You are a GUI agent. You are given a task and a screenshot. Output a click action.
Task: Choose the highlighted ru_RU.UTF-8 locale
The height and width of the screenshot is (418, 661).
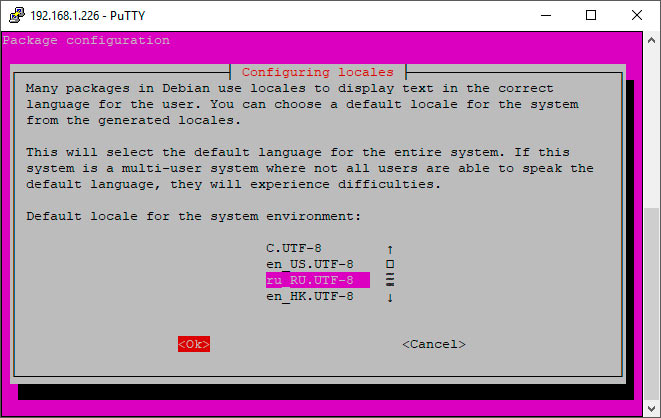318,280
